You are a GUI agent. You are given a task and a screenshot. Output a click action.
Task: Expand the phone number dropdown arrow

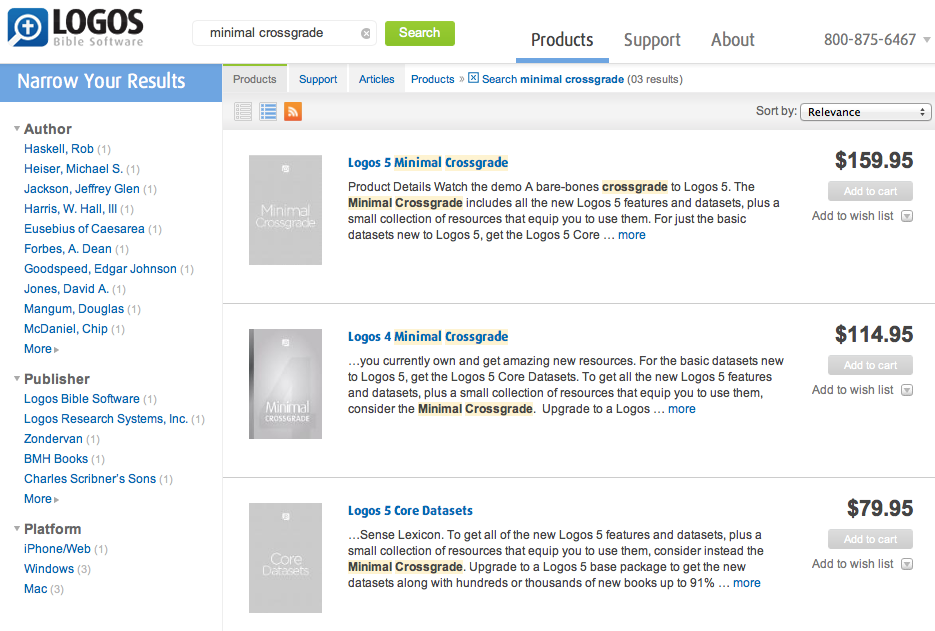click(927, 40)
